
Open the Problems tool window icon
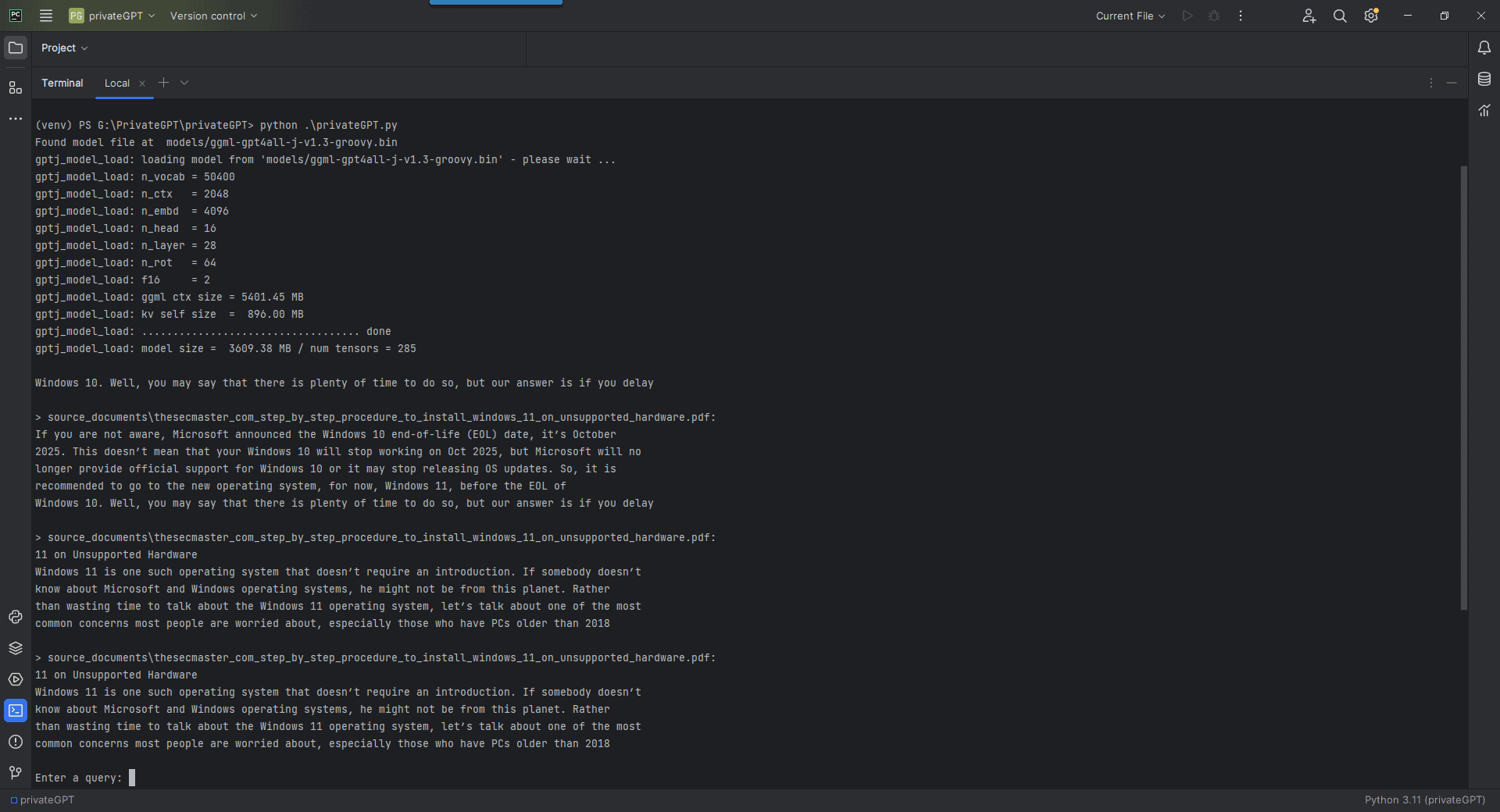coord(16,742)
